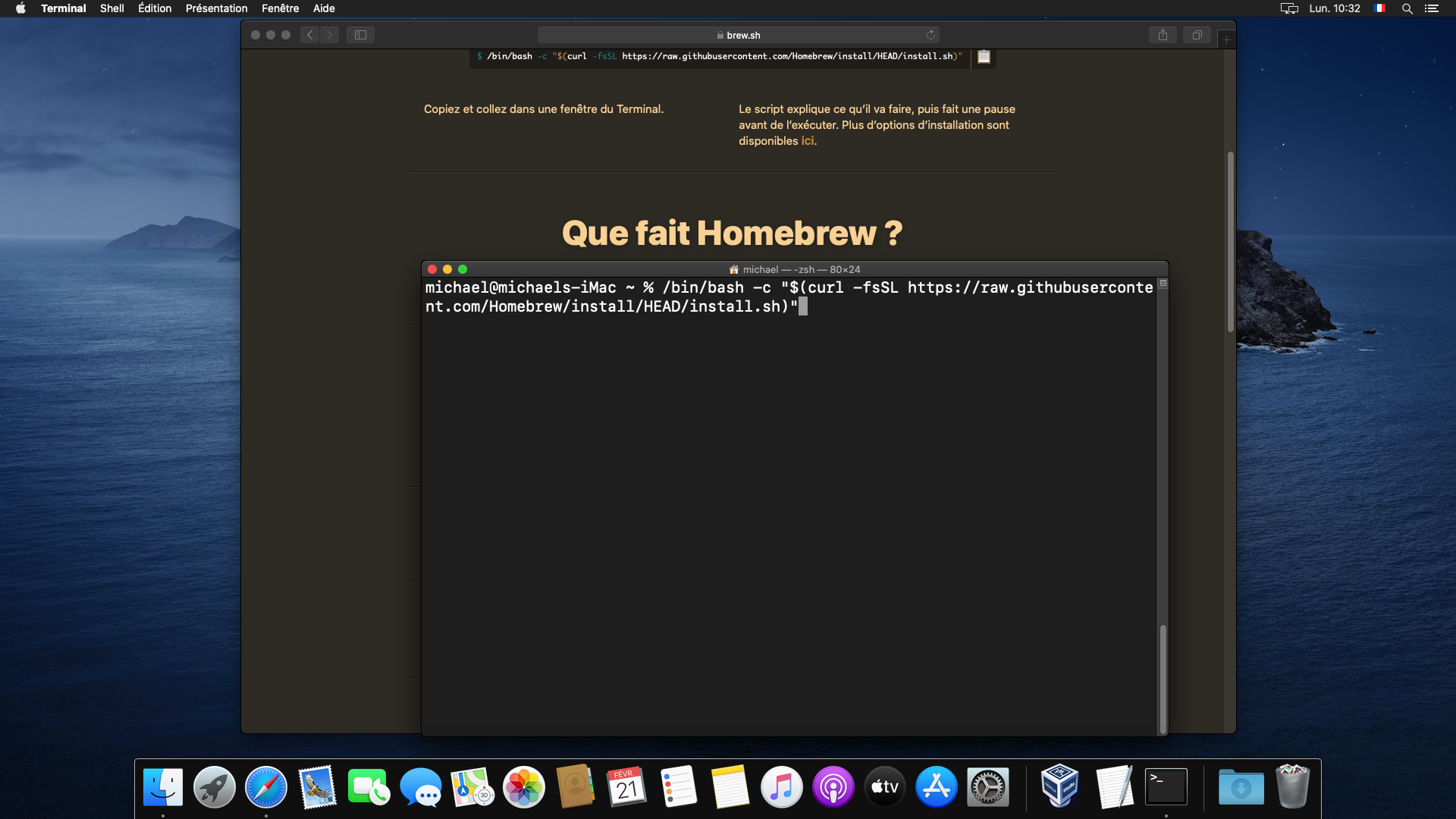Open the Trash from the Dock

(1293, 786)
